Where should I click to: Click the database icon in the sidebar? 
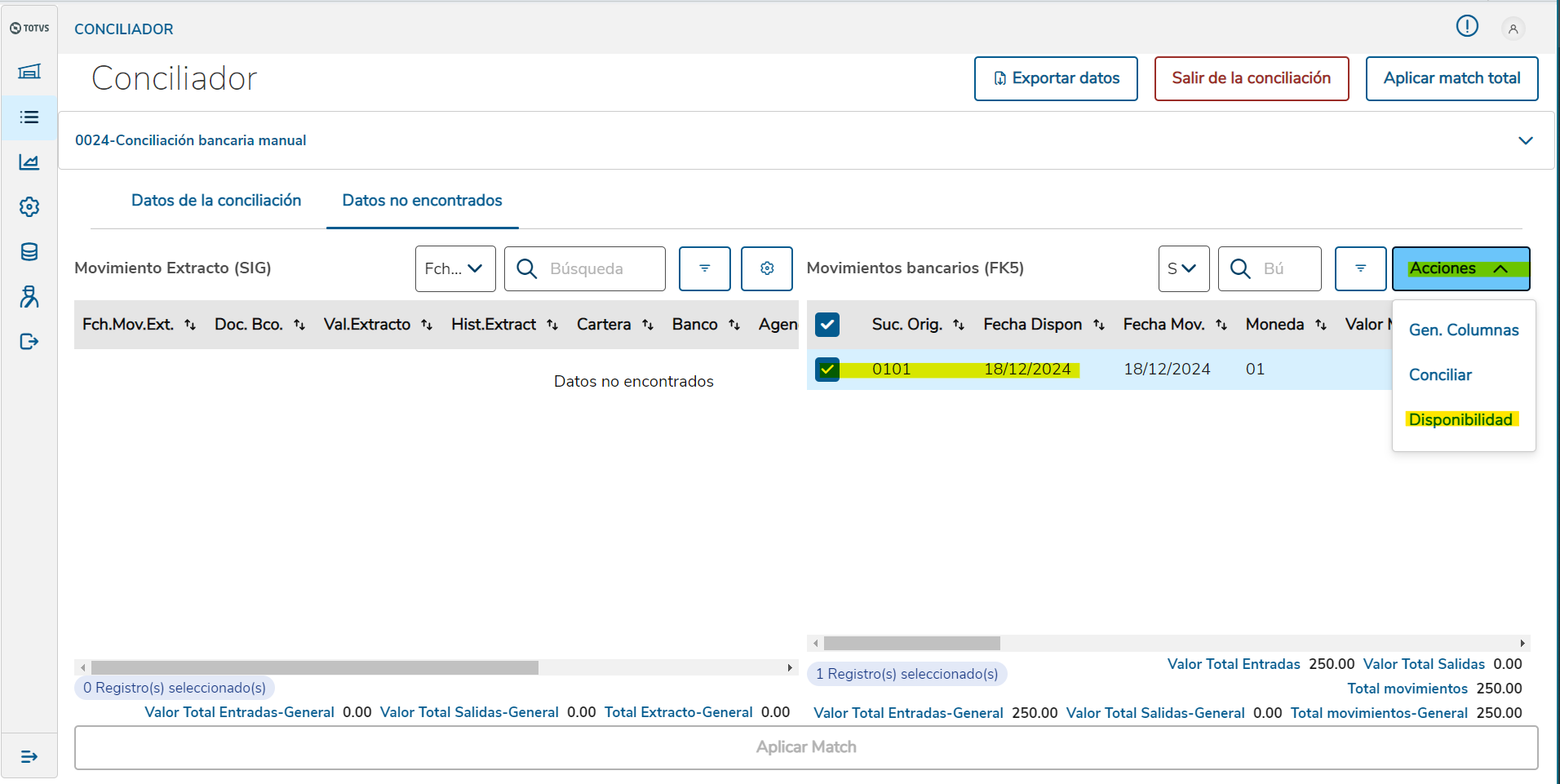29,251
